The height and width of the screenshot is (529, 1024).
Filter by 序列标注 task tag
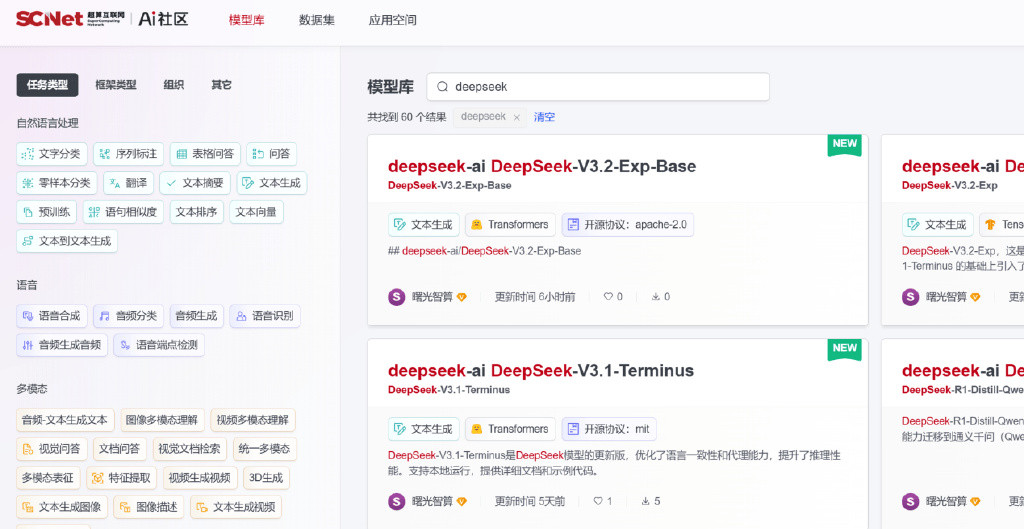(x=129, y=154)
